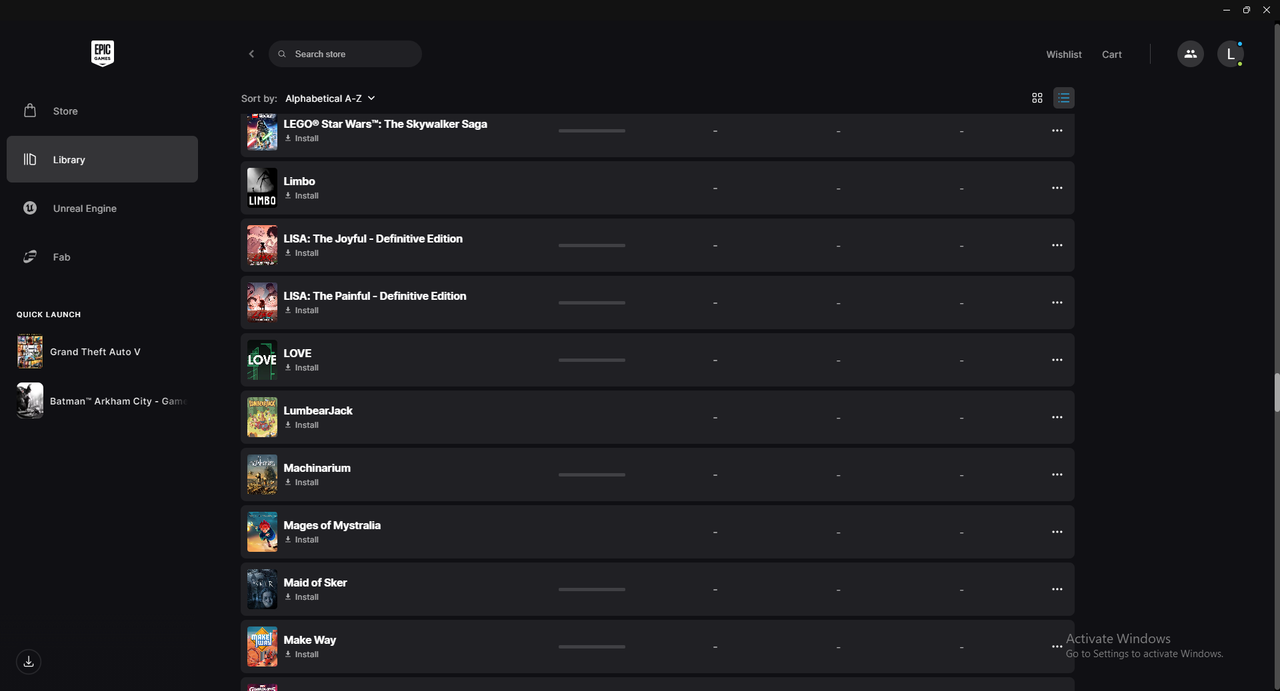Open the Downloads icon in sidebar

(29, 661)
